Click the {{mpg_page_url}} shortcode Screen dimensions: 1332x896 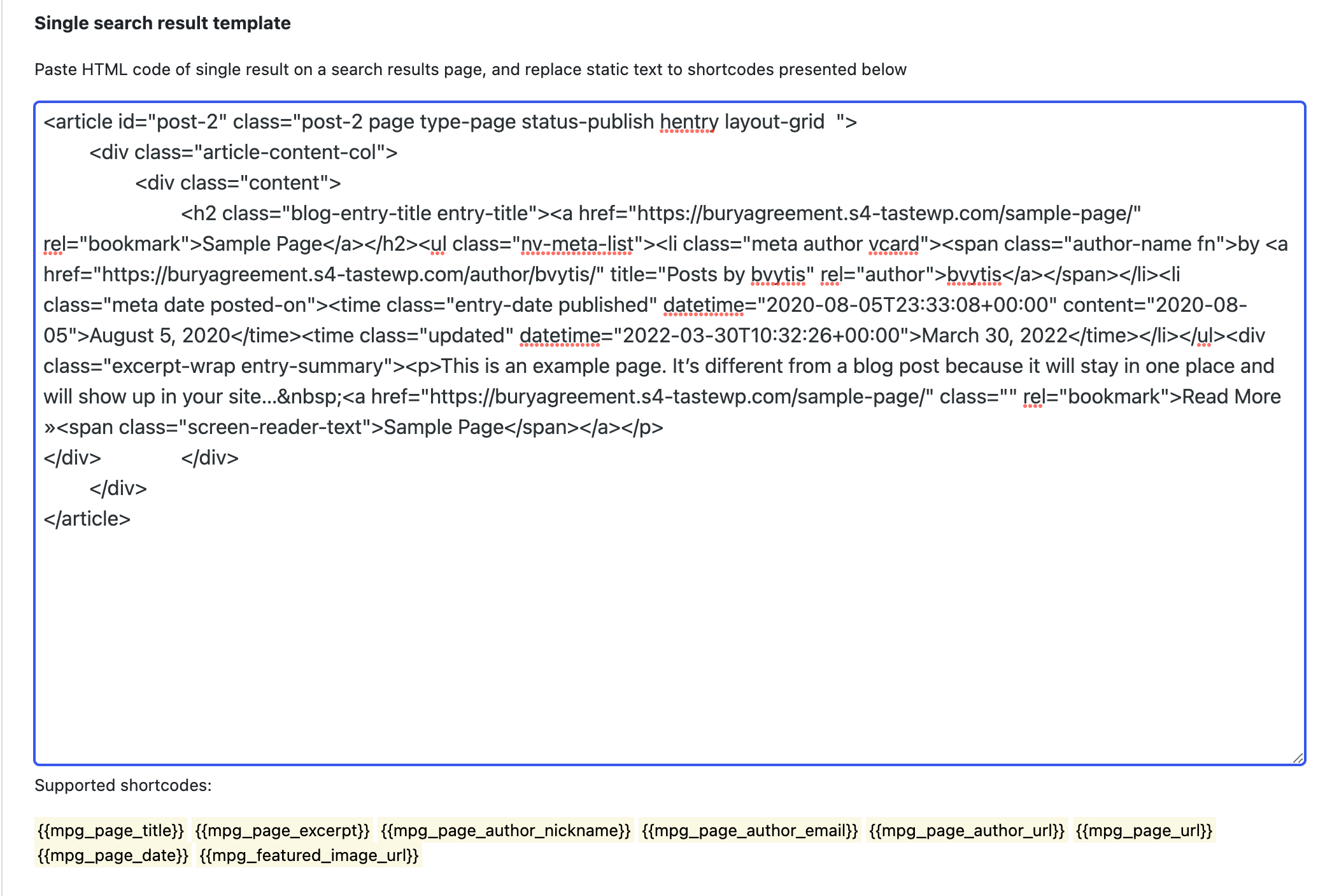(x=1144, y=830)
